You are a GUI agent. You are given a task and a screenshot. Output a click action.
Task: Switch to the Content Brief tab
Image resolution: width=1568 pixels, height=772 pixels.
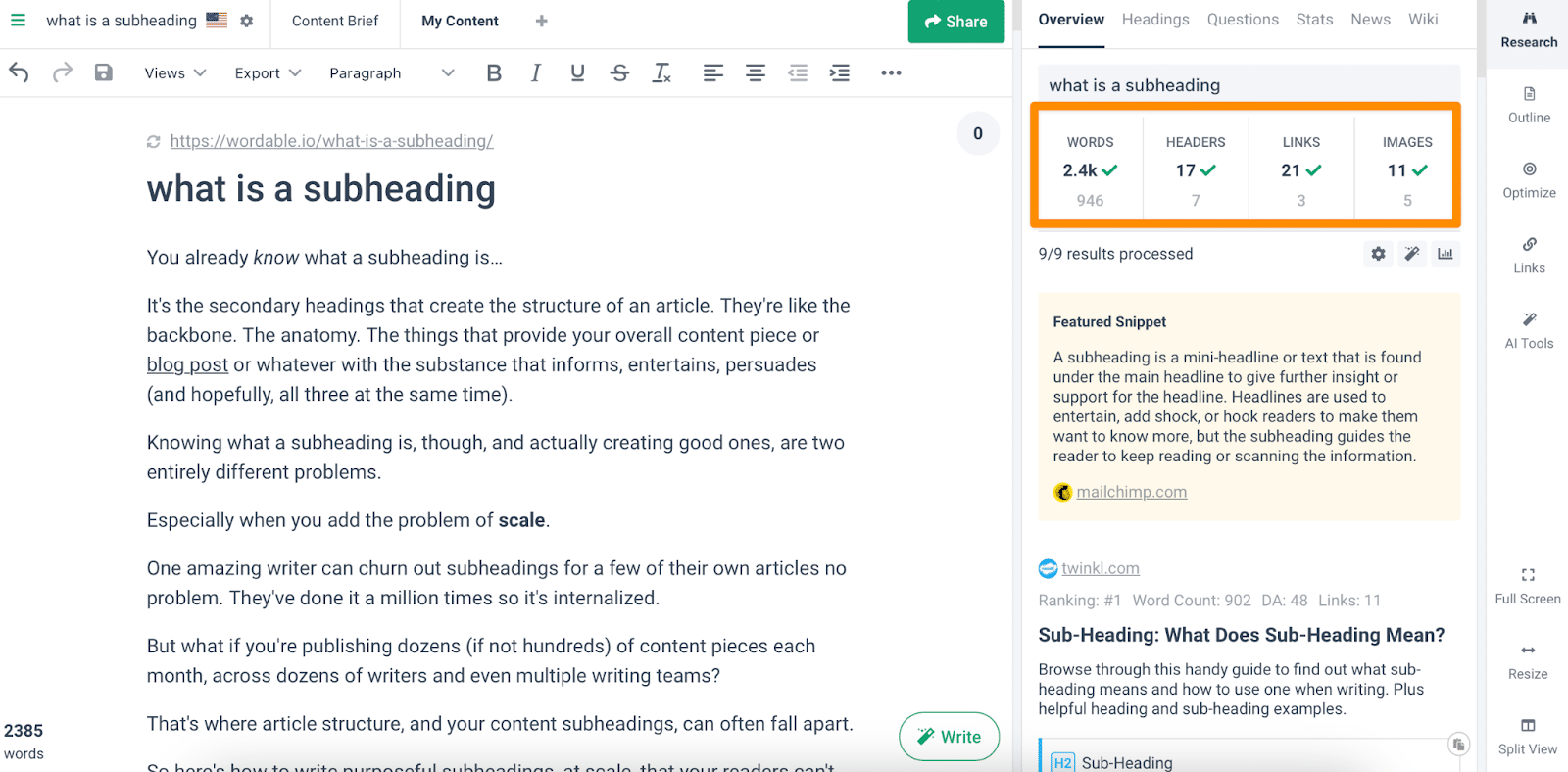coord(335,21)
